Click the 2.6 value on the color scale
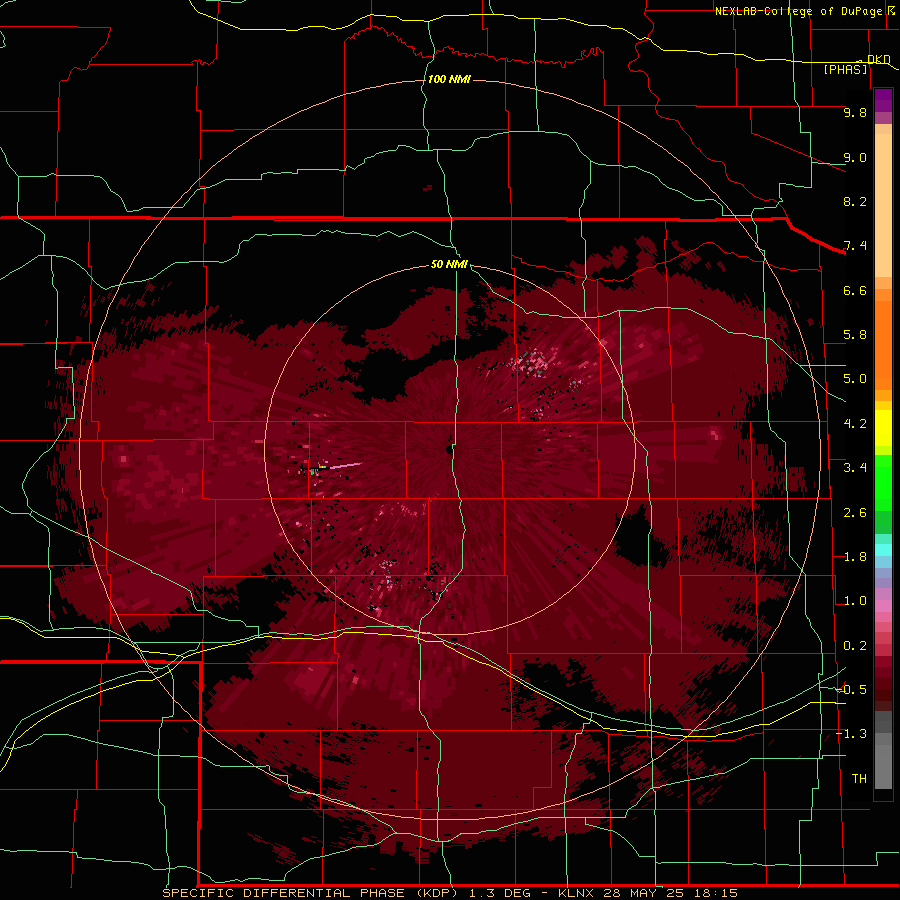Viewport: 900px width, 900px height. (855, 513)
